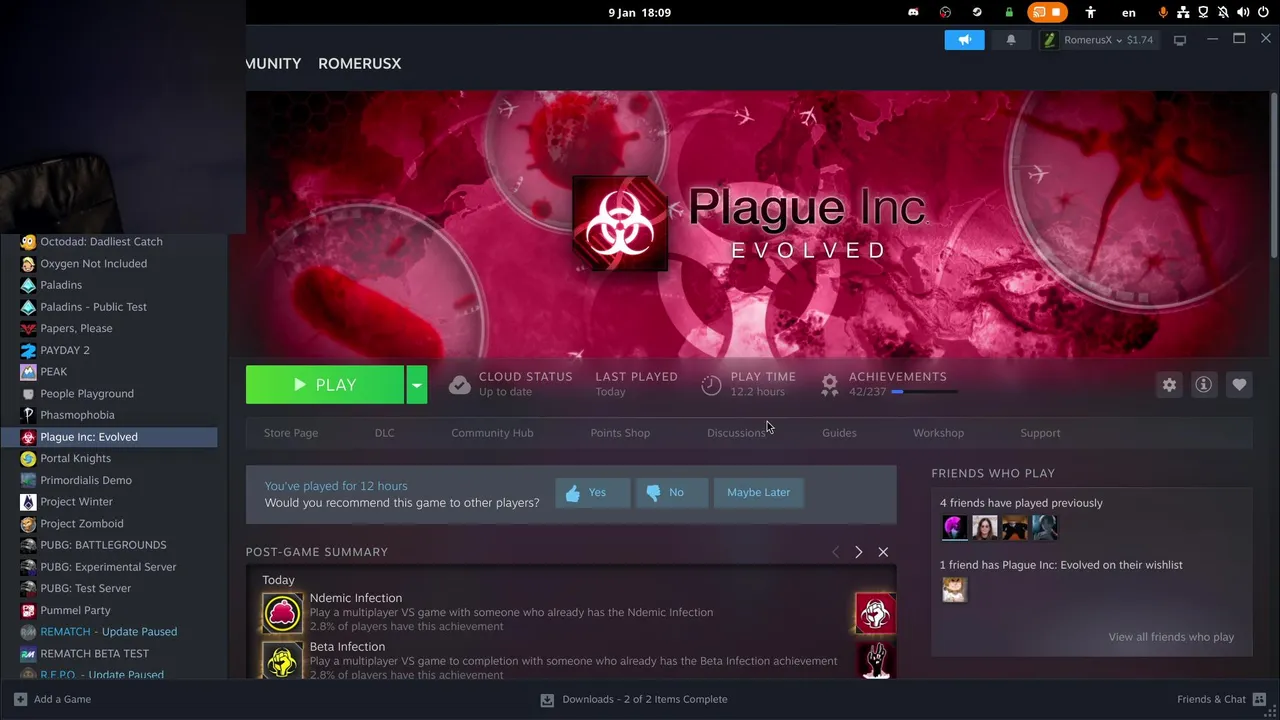Click the wishlist friend's avatar
This screenshot has height=720, width=1280.
tap(954, 589)
